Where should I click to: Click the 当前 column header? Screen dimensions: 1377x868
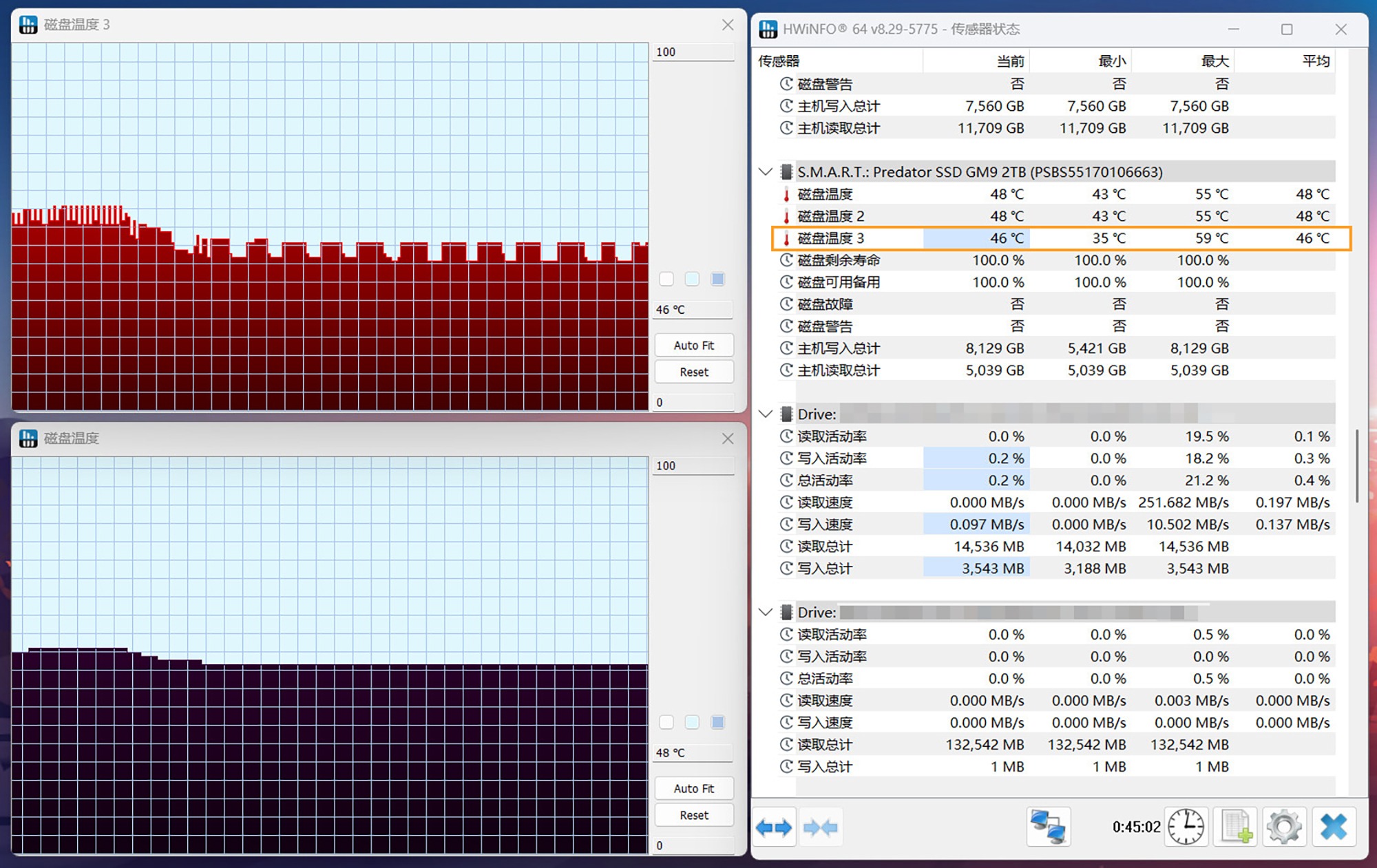(x=1009, y=61)
